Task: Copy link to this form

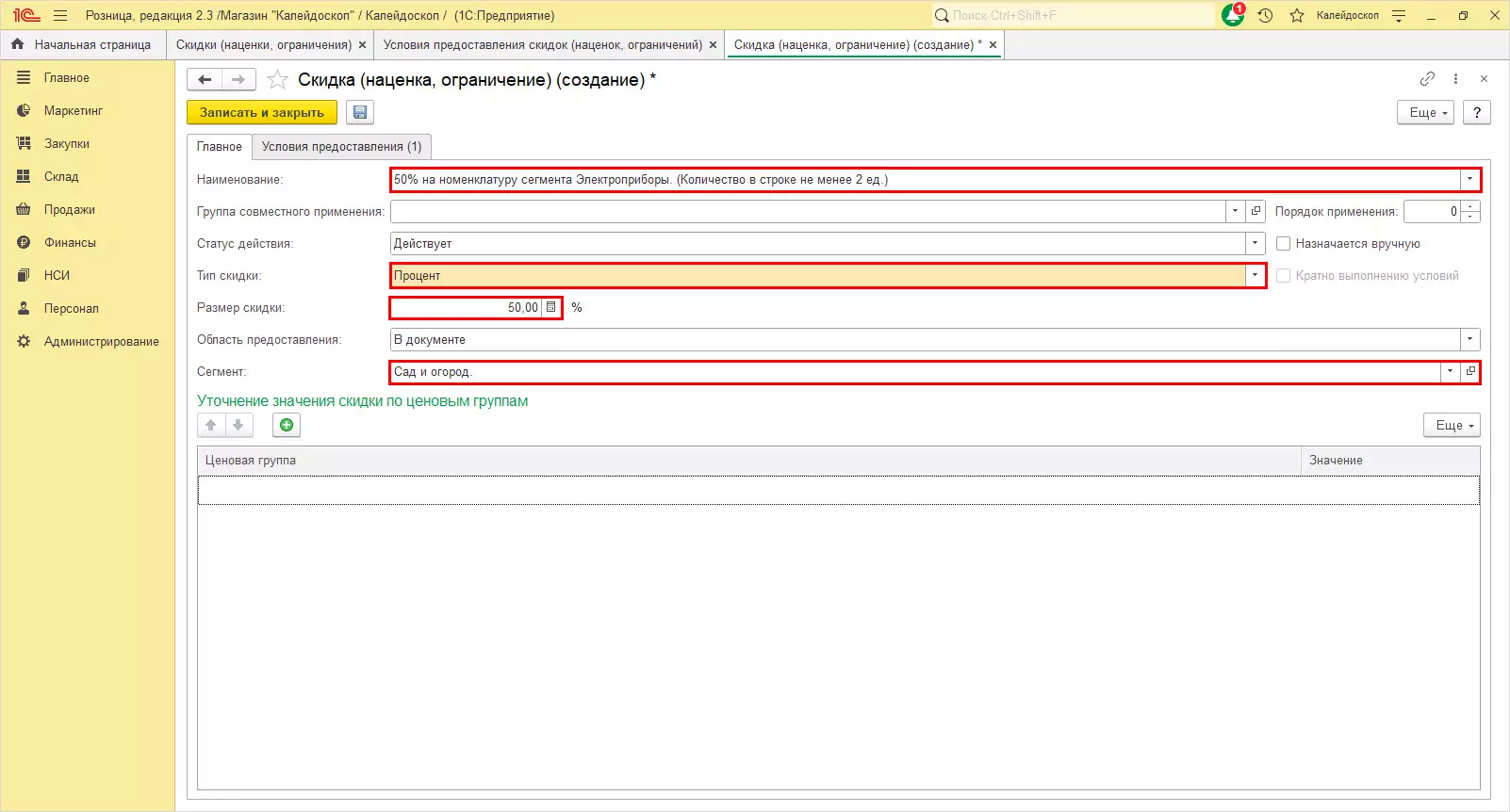Action: point(1428,79)
